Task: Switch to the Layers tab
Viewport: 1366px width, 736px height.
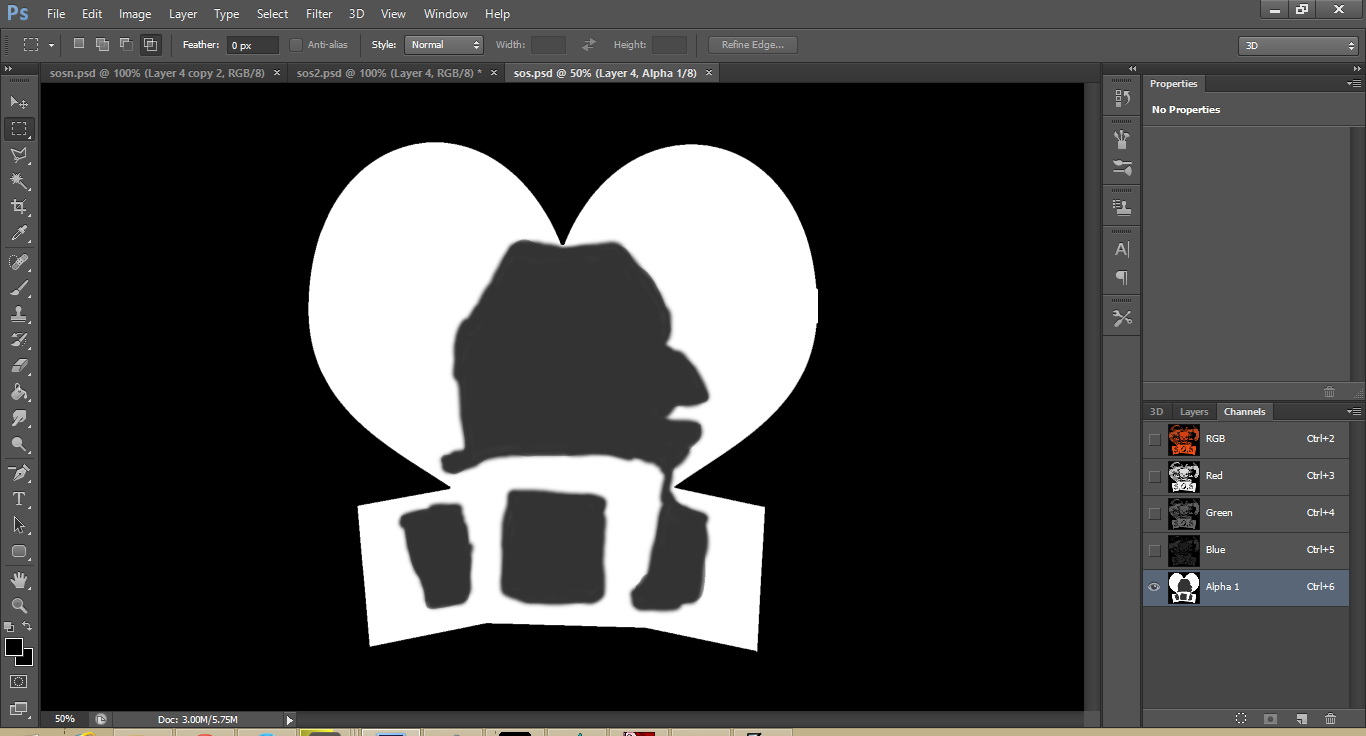Action: pos(1194,412)
